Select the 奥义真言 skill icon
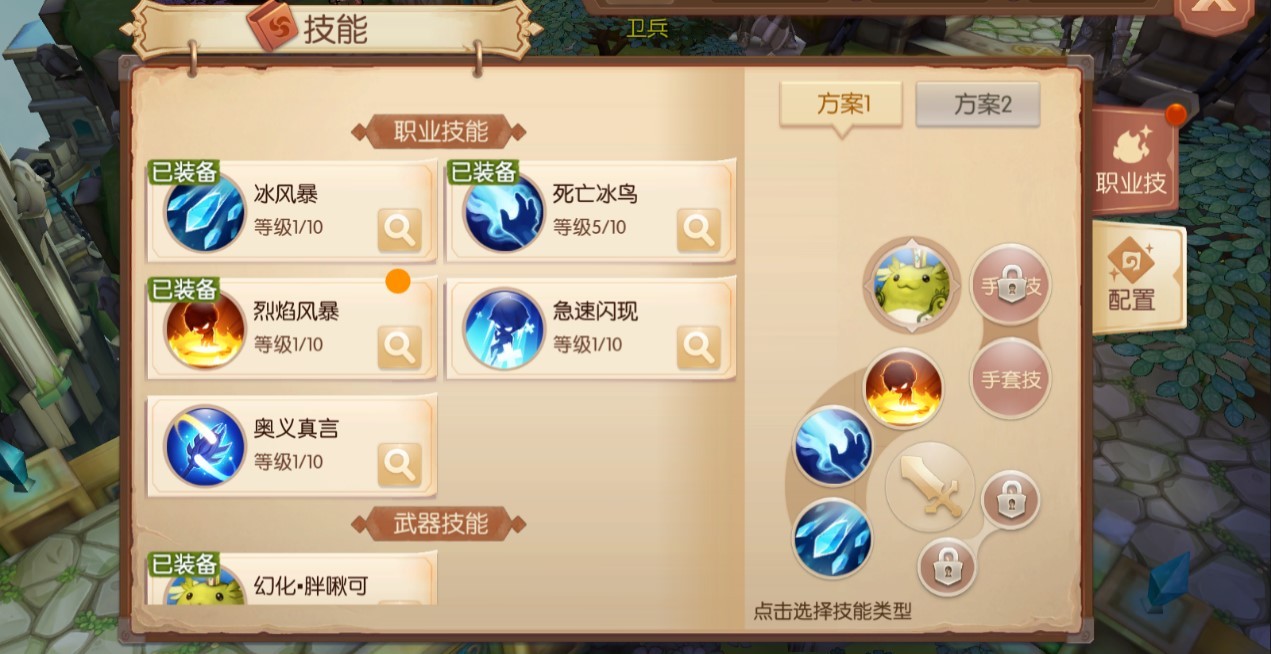The height and width of the screenshot is (654, 1271). pyautogui.click(x=205, y=445)
